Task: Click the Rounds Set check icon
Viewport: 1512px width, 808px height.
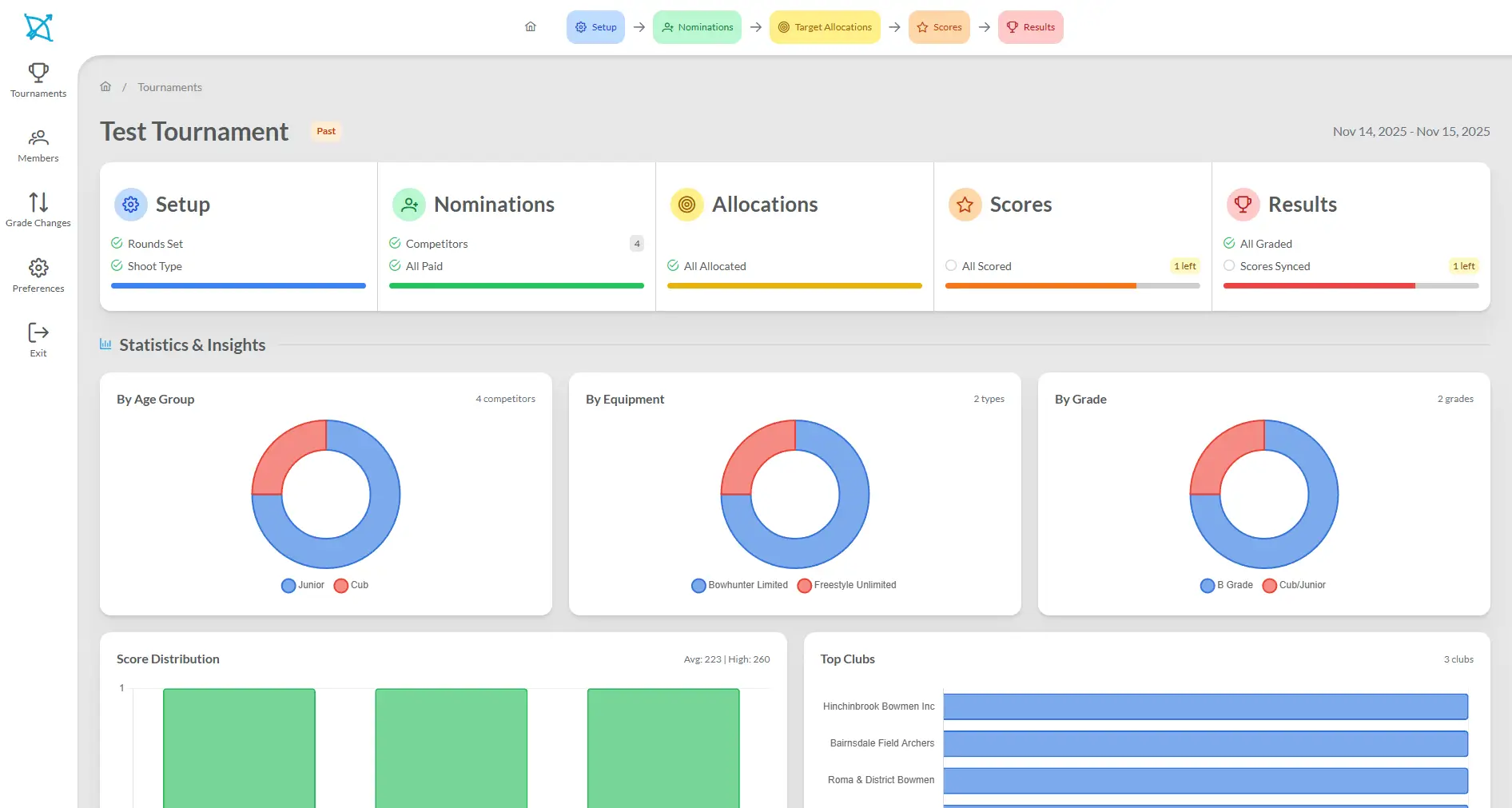Action: 117,243
